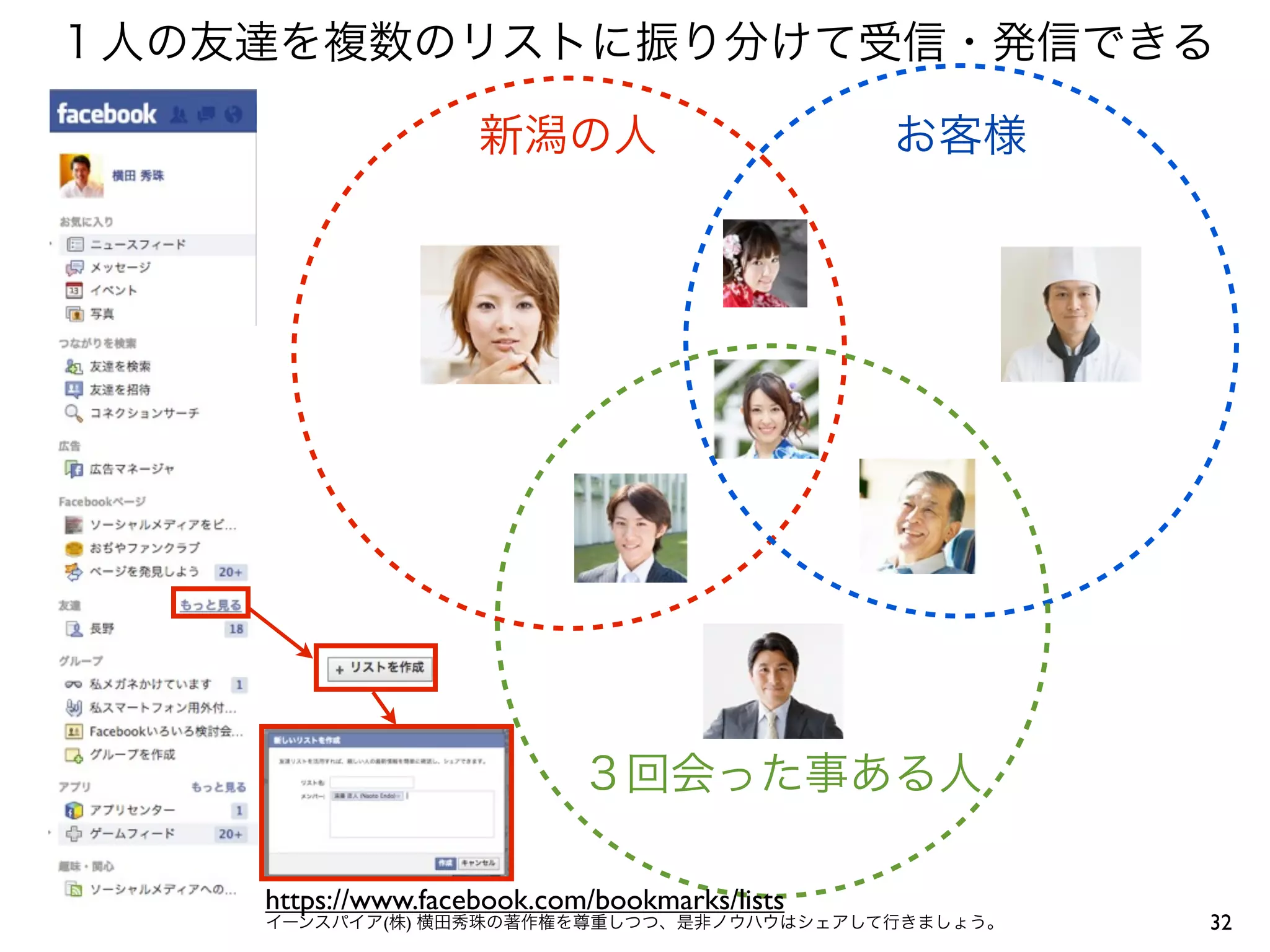The width and height of the screenshot is (1270, 952).
Task: Click the Facebook logo in header
Action: click(x=106, y=114)
